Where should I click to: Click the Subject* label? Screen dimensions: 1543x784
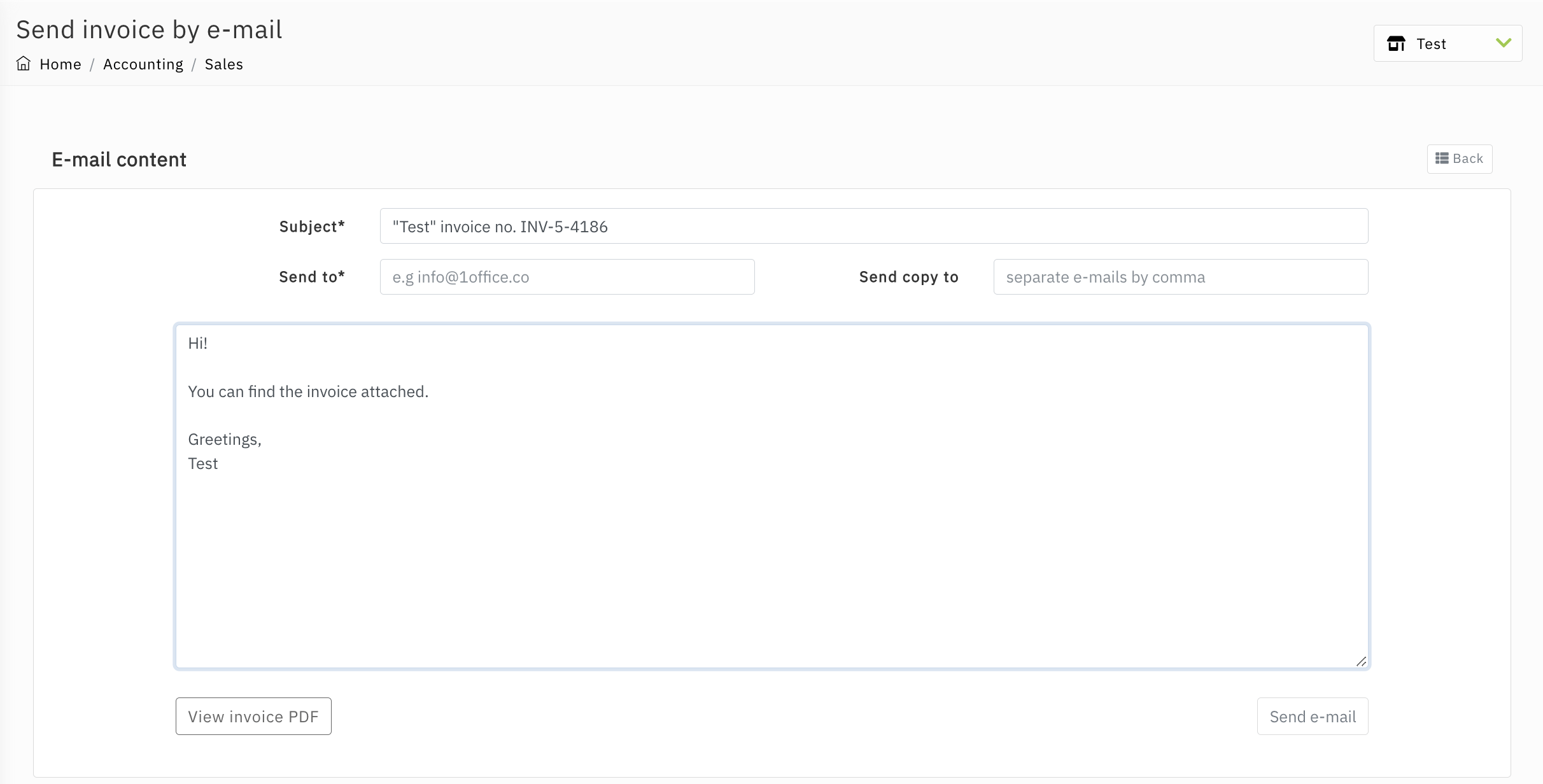[x=311, y=227]
